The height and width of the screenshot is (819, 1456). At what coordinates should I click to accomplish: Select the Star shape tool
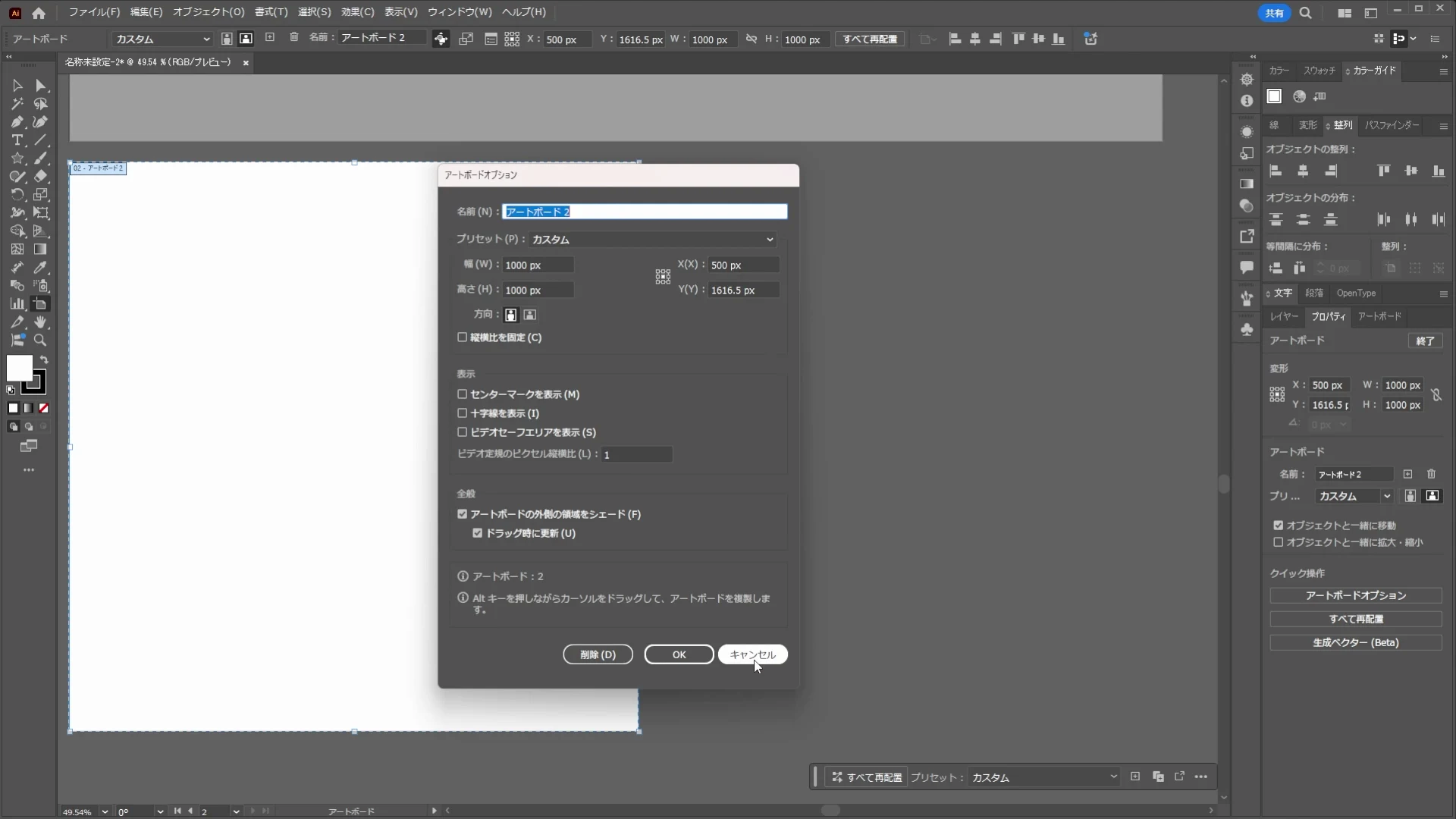click(17, 158)
